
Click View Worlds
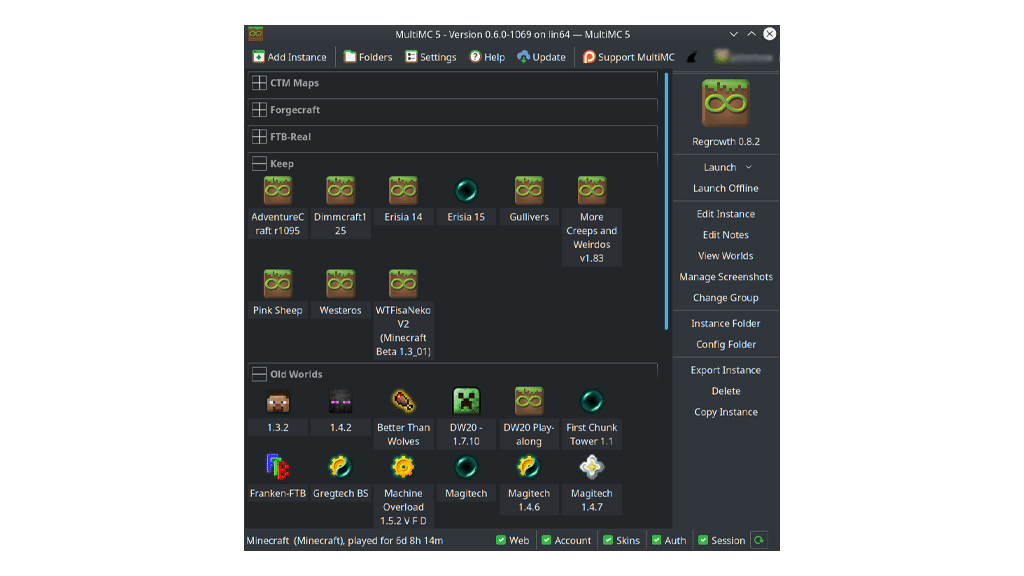(x=726, y=256)
